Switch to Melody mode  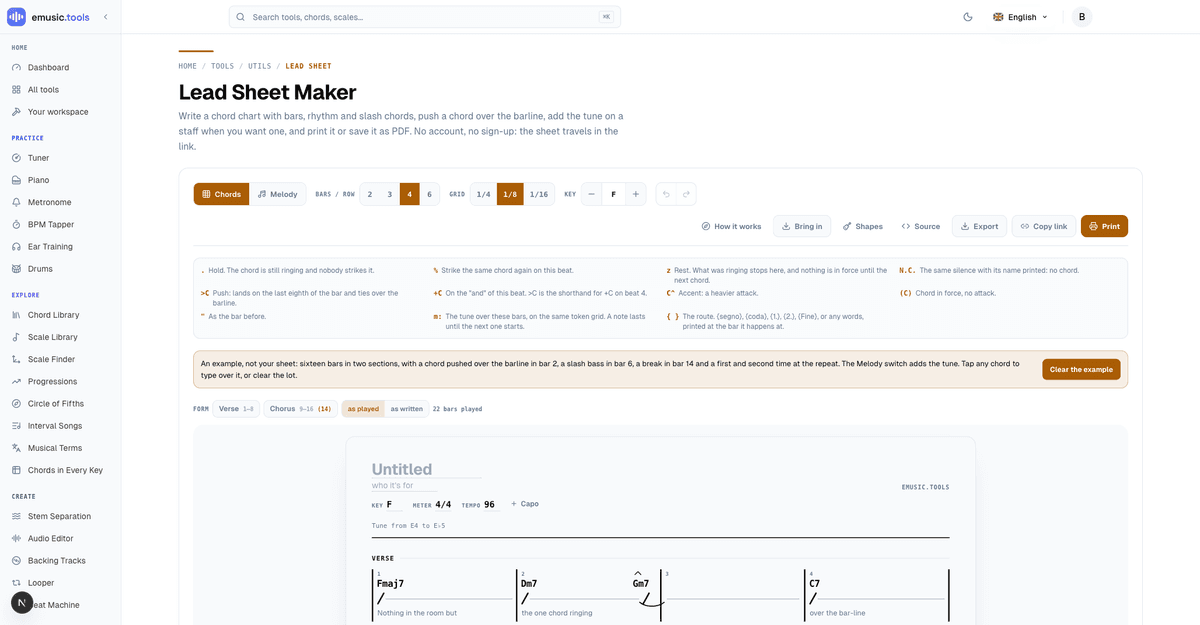[277, 194]
